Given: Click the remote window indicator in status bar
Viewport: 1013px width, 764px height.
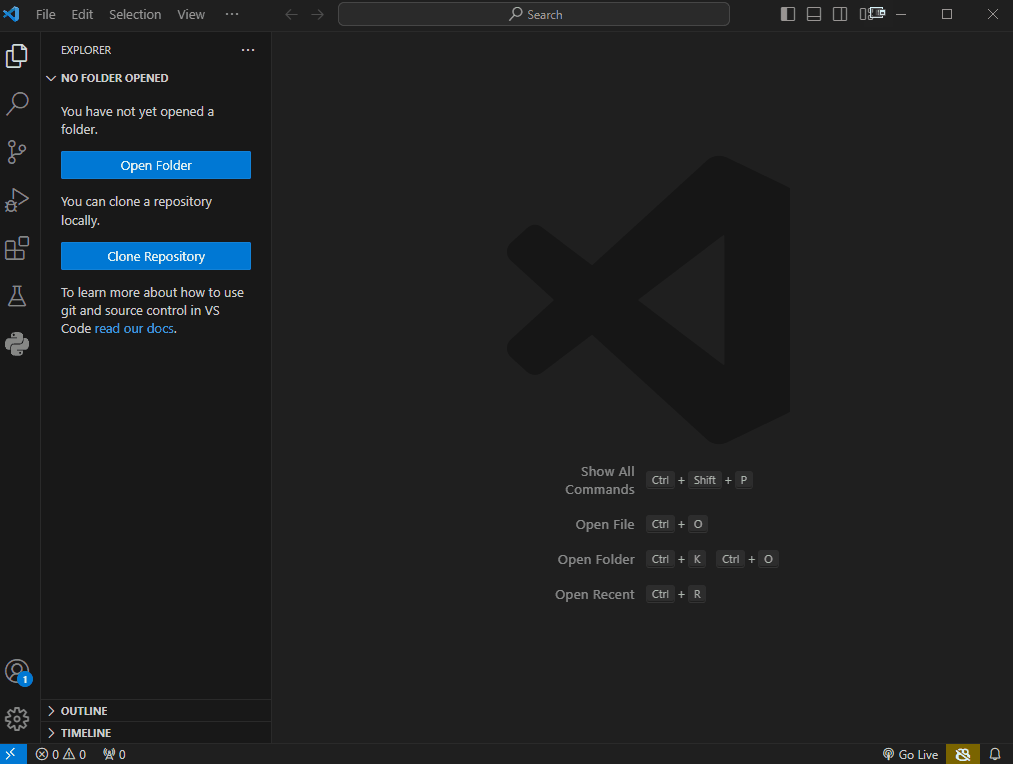Looking at the screenshot, I should tap(12, 754).
